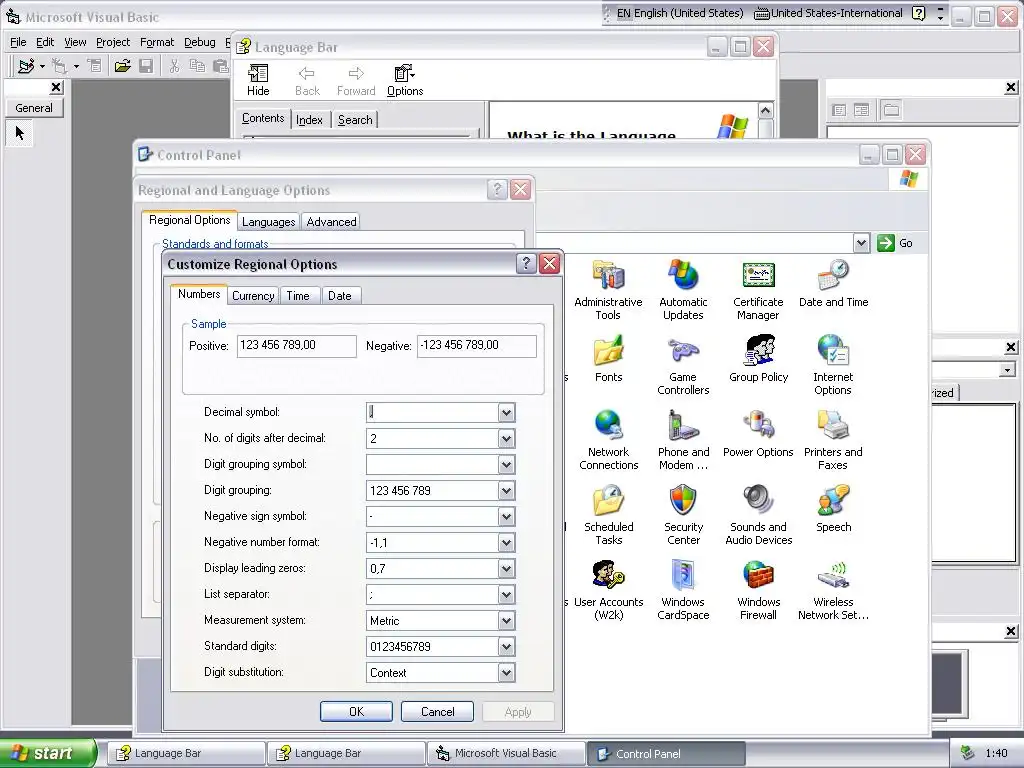The width and height of the screenshot is (1024, 768).
Task: Expand Display leading zeros dropdown
Action: 506,569
